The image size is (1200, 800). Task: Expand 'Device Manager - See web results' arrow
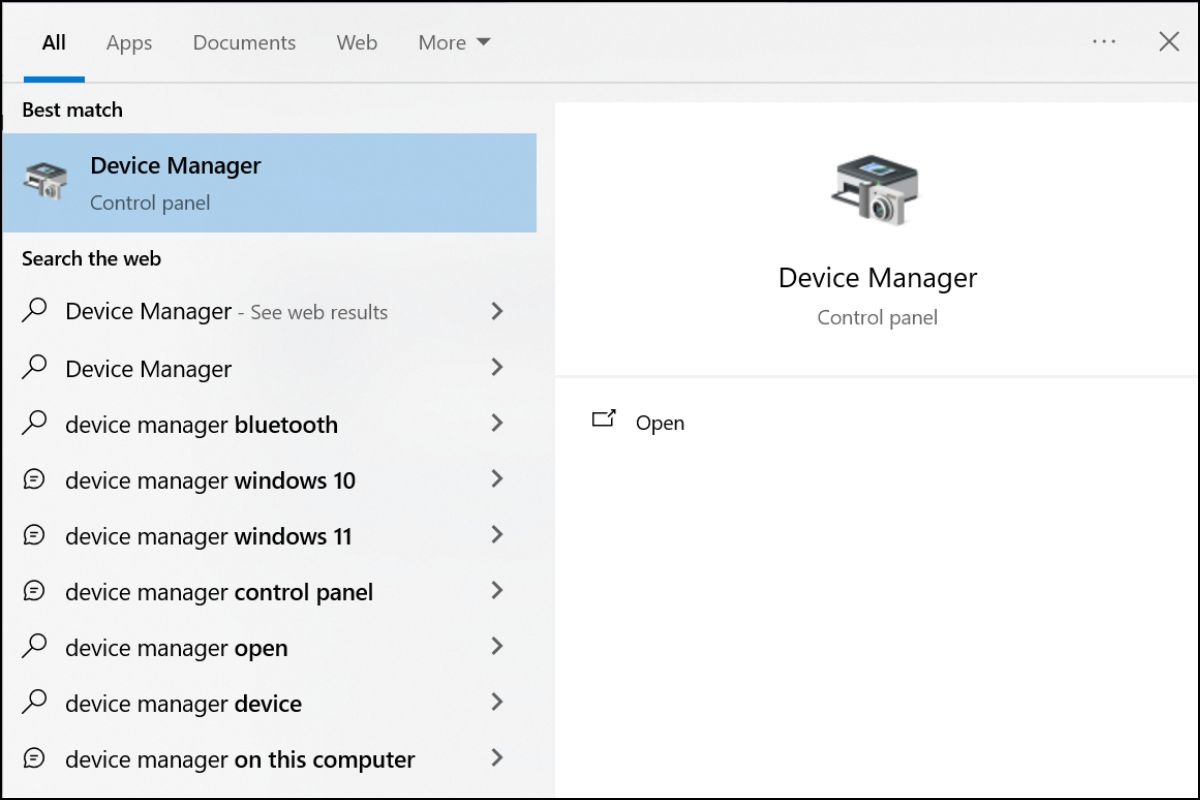click(x=497, y=311)
